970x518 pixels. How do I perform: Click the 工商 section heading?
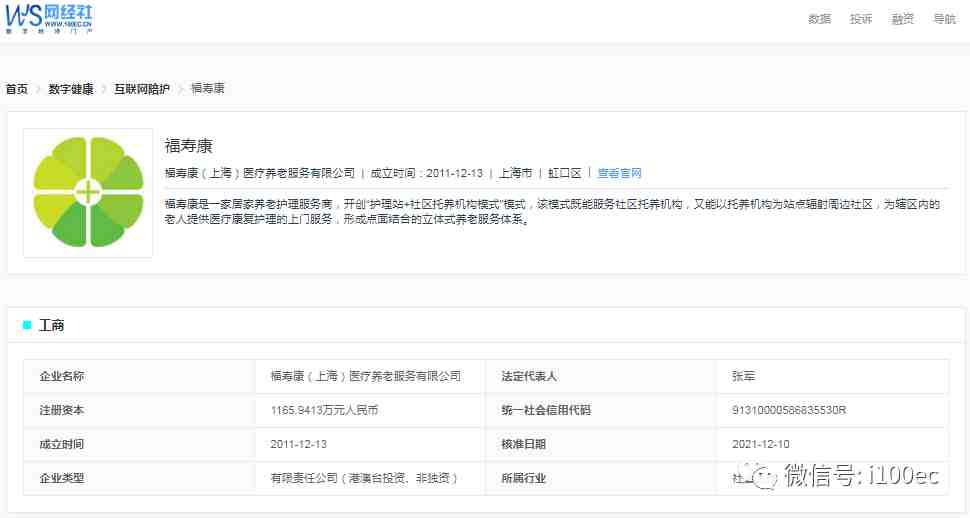tap(51, 326)
